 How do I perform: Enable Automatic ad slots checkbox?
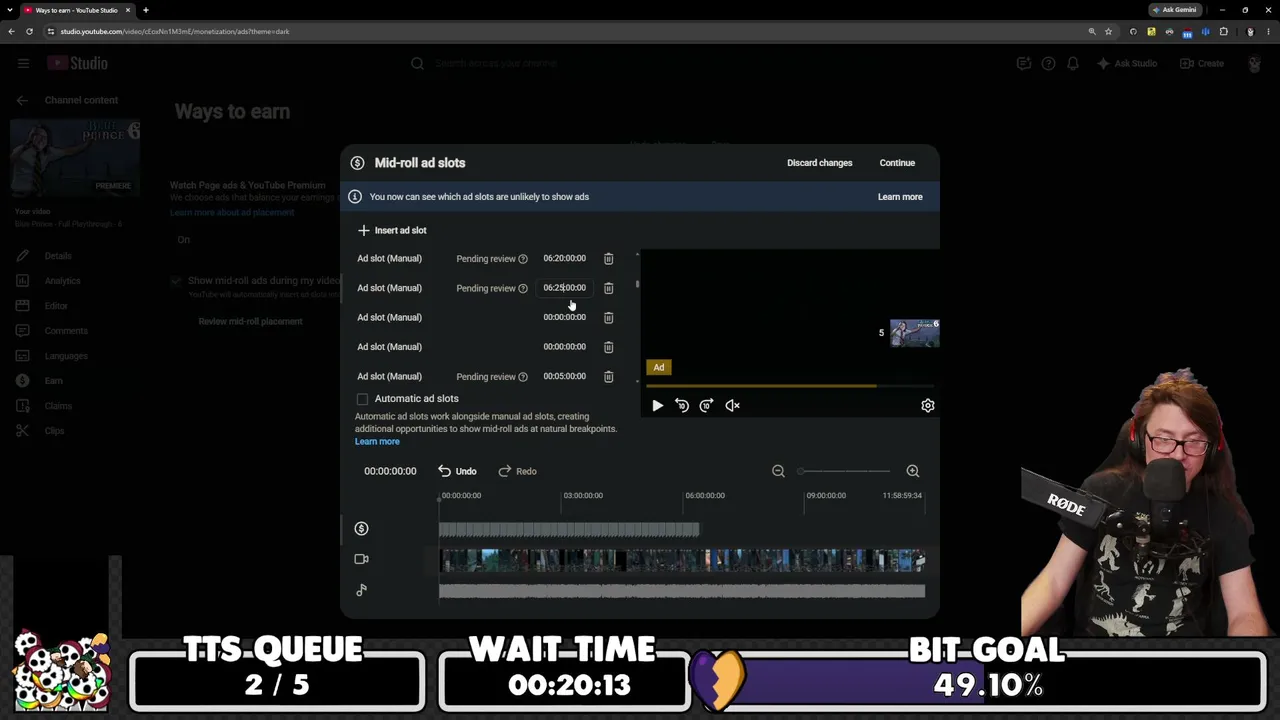[362, 399]
